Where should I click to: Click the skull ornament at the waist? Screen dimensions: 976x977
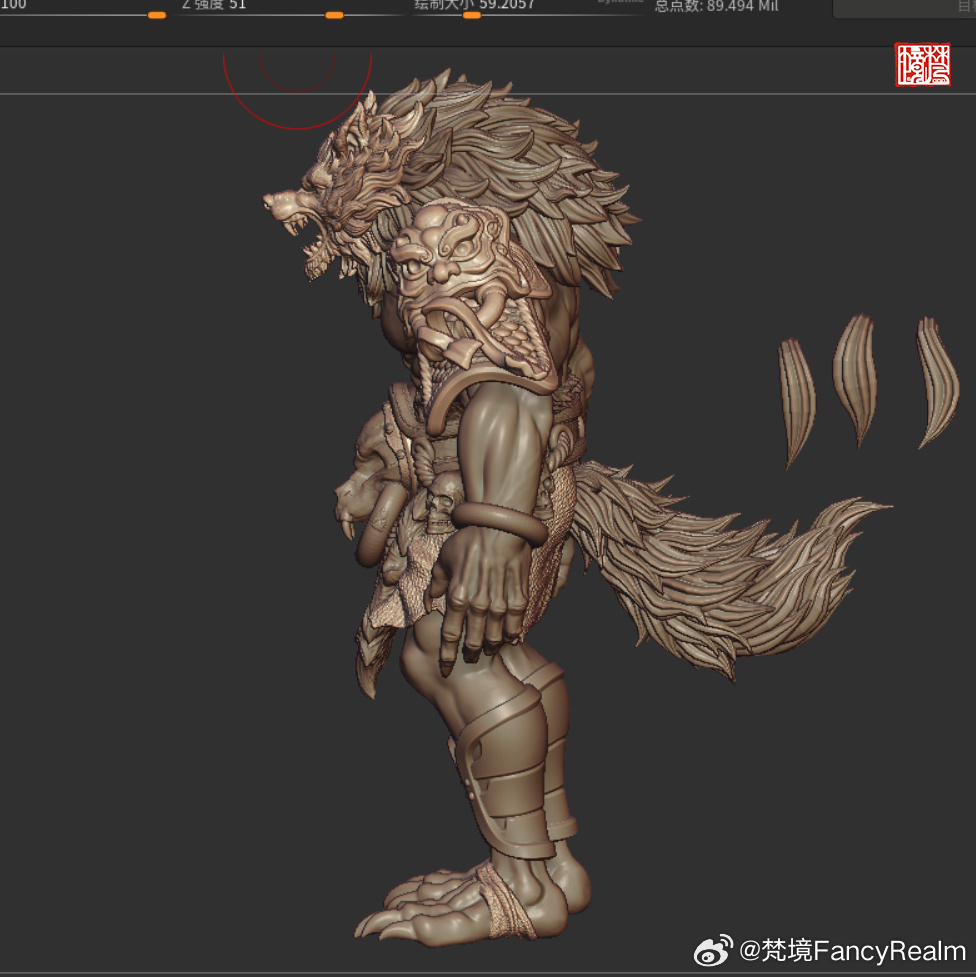439,505
